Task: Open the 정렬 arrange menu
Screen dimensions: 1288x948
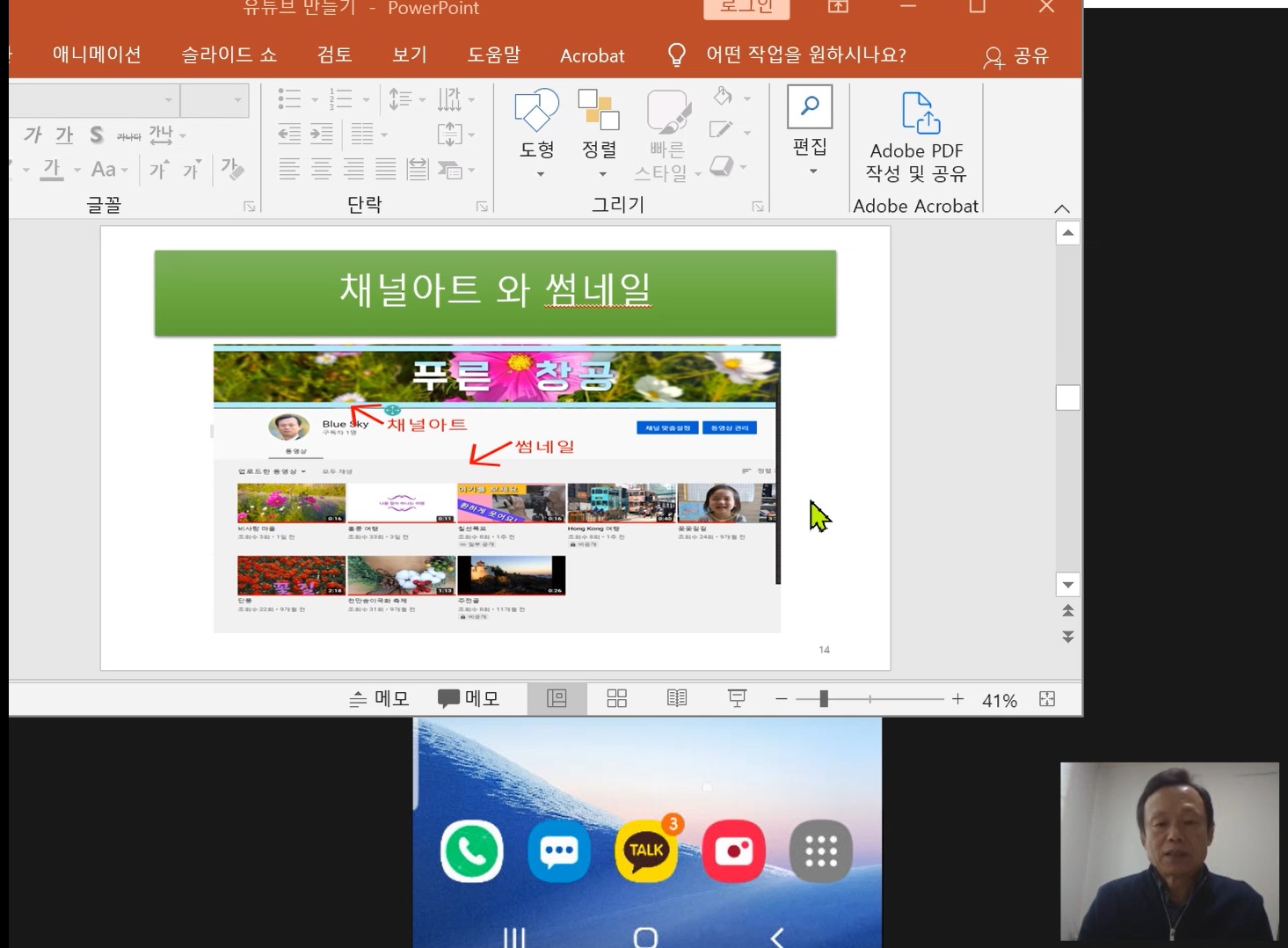Action: click(599, 133)
